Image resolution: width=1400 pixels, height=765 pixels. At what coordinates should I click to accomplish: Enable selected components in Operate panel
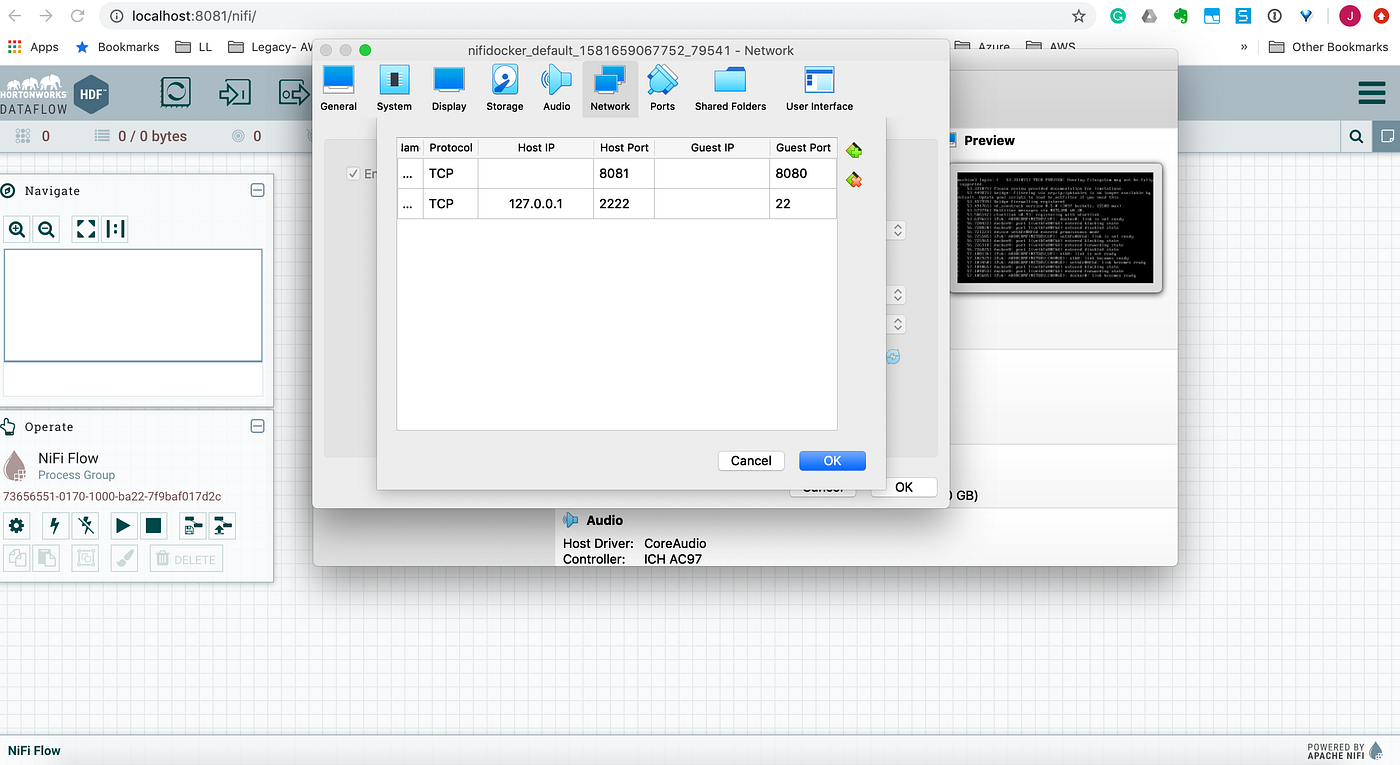point(56,525)
